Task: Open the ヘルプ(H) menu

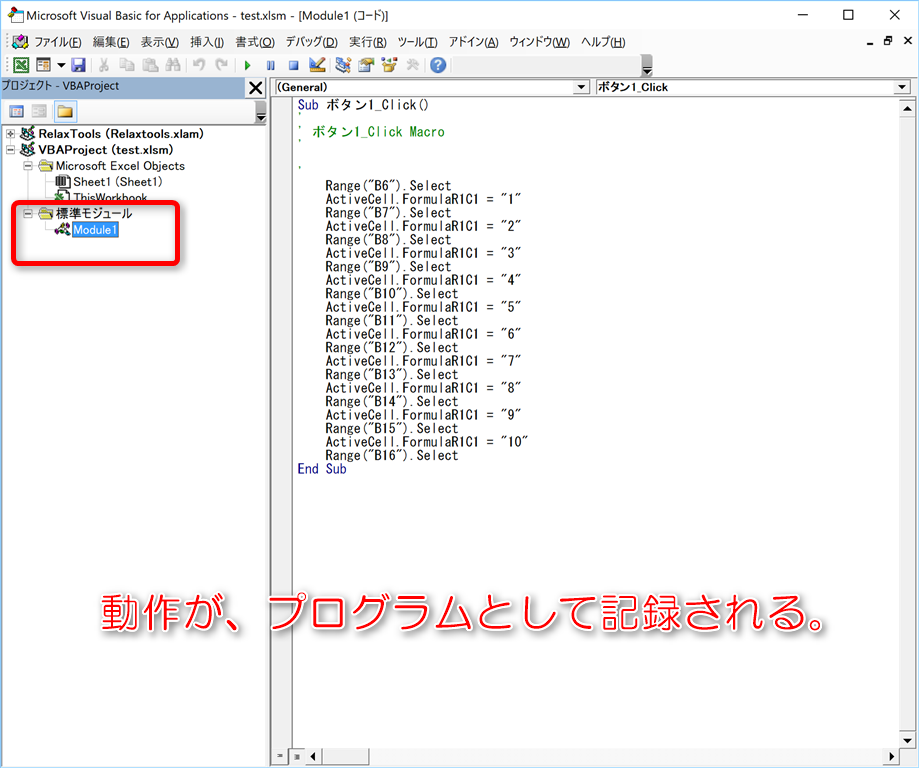Action: click(x=603, y=42)
